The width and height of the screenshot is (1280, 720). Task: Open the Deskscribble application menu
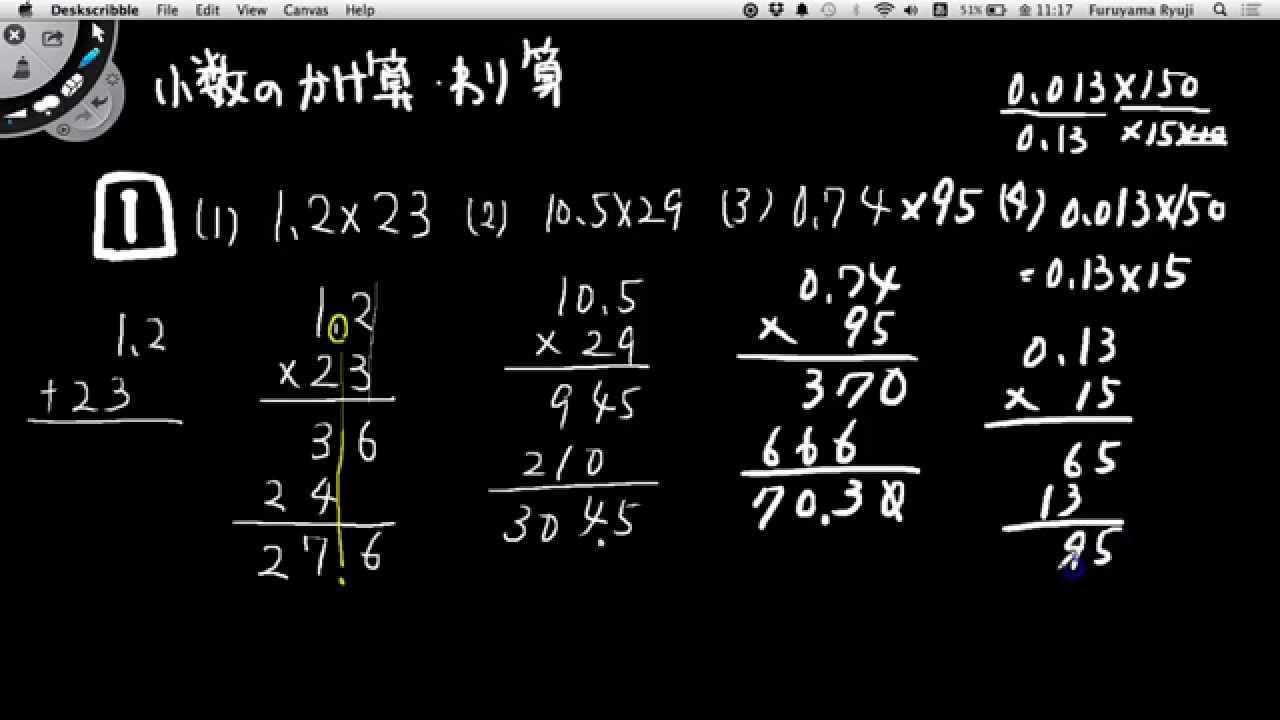tap(95, 10)
